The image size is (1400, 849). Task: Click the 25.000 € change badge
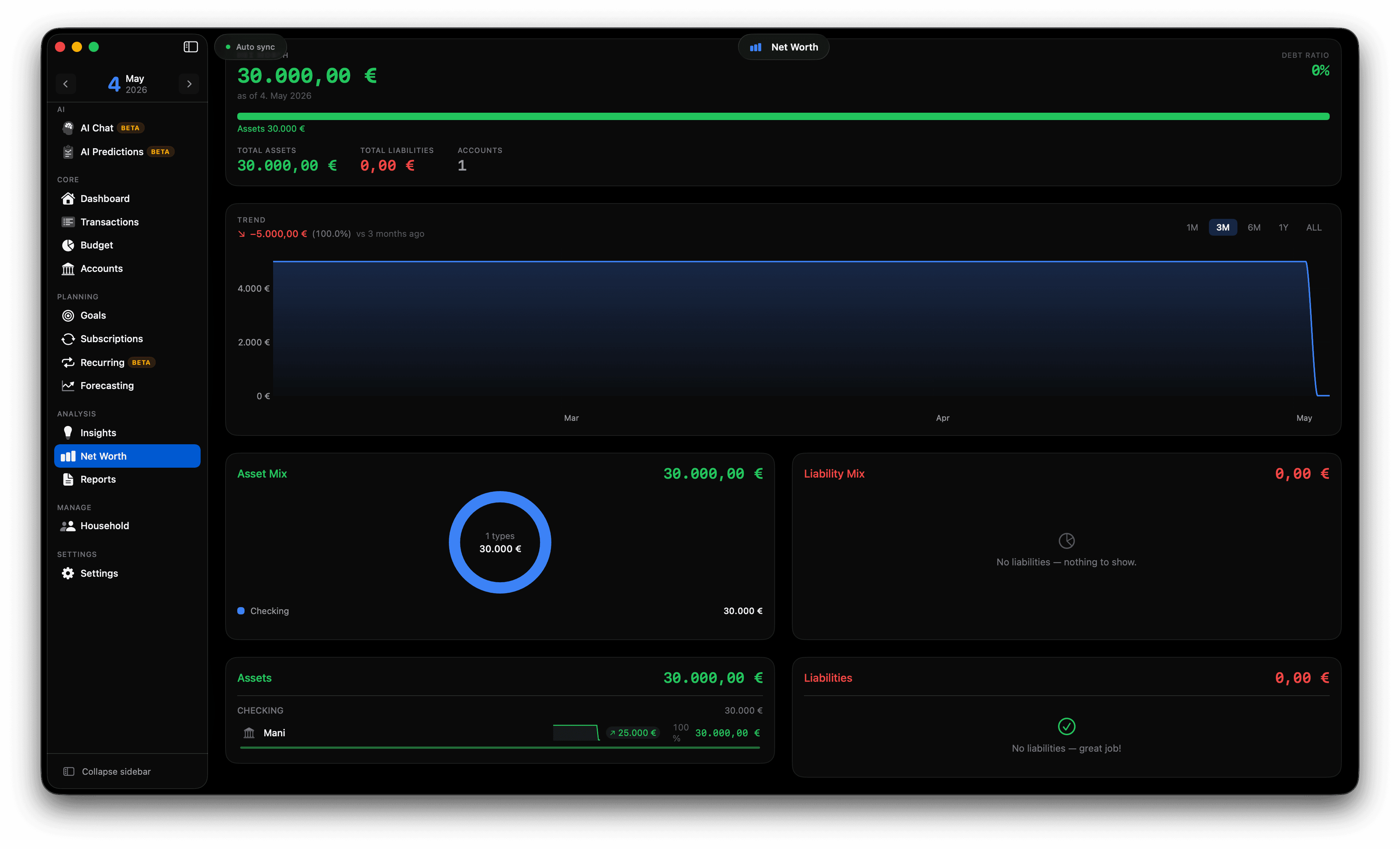(632, 733)
